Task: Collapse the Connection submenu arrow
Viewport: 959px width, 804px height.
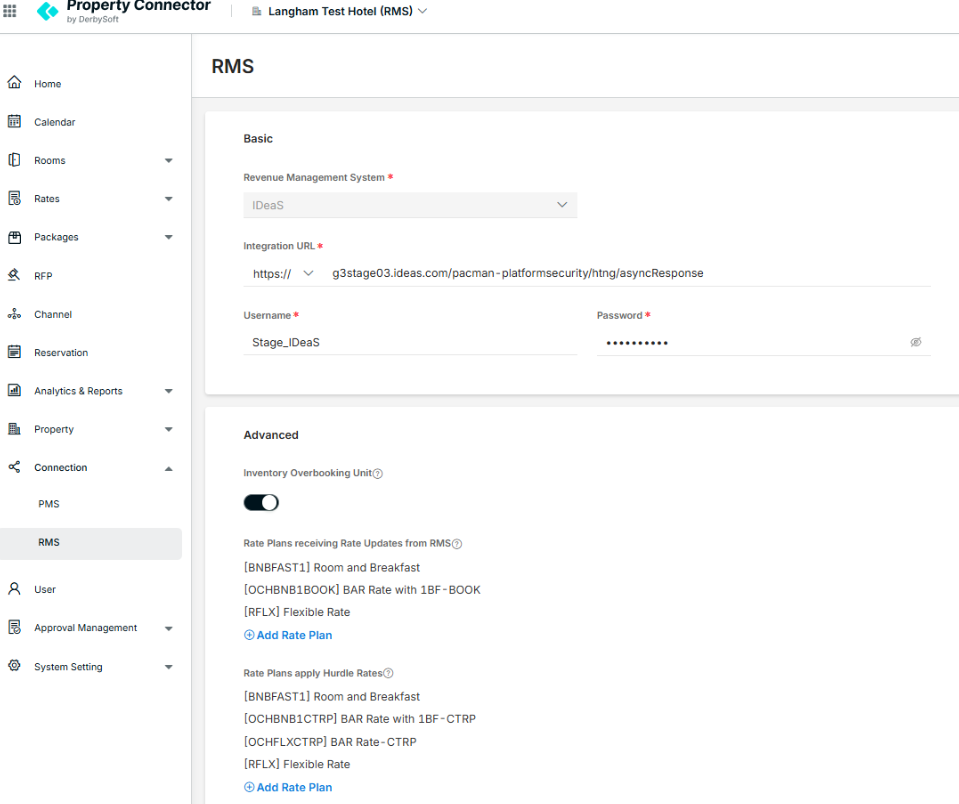Action: click(x=169, y=468)
